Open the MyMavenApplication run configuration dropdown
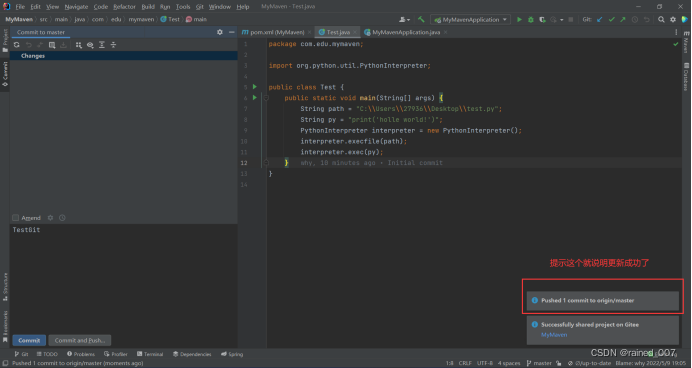This screenshot has width=692, height=368. (470, 19)
